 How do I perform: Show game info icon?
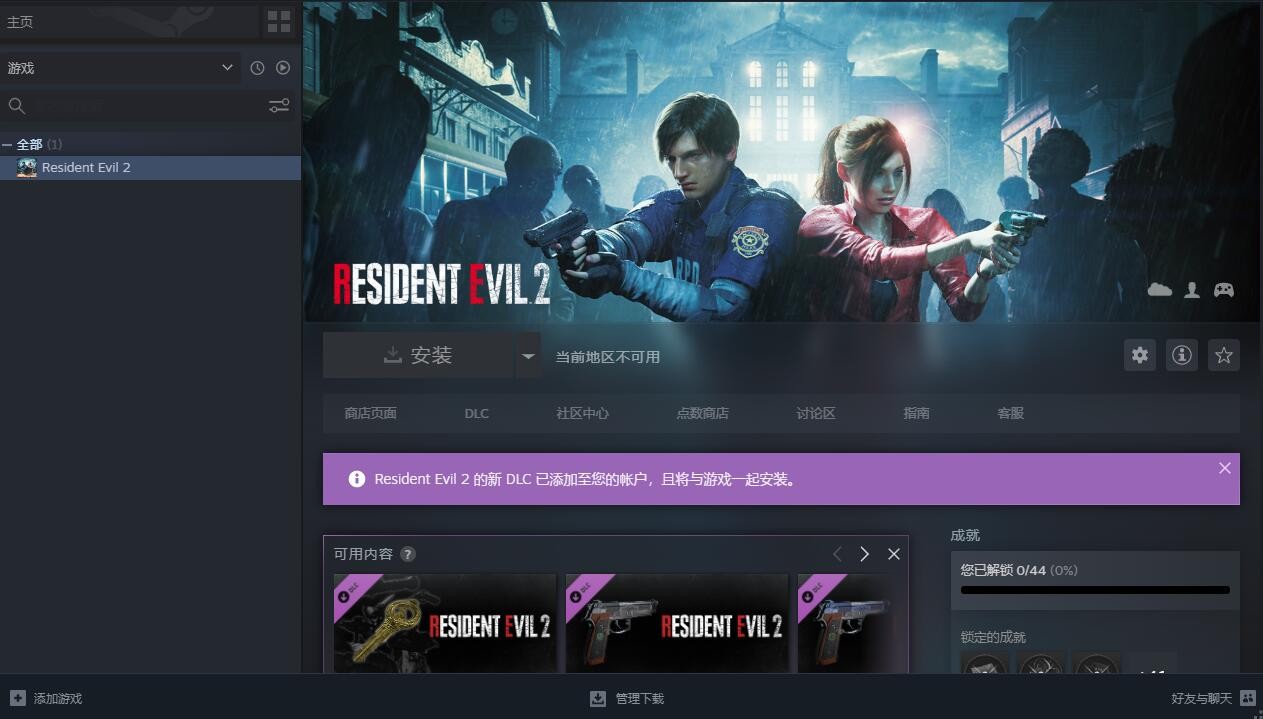pyautogui.click(x=1182, y=355)
